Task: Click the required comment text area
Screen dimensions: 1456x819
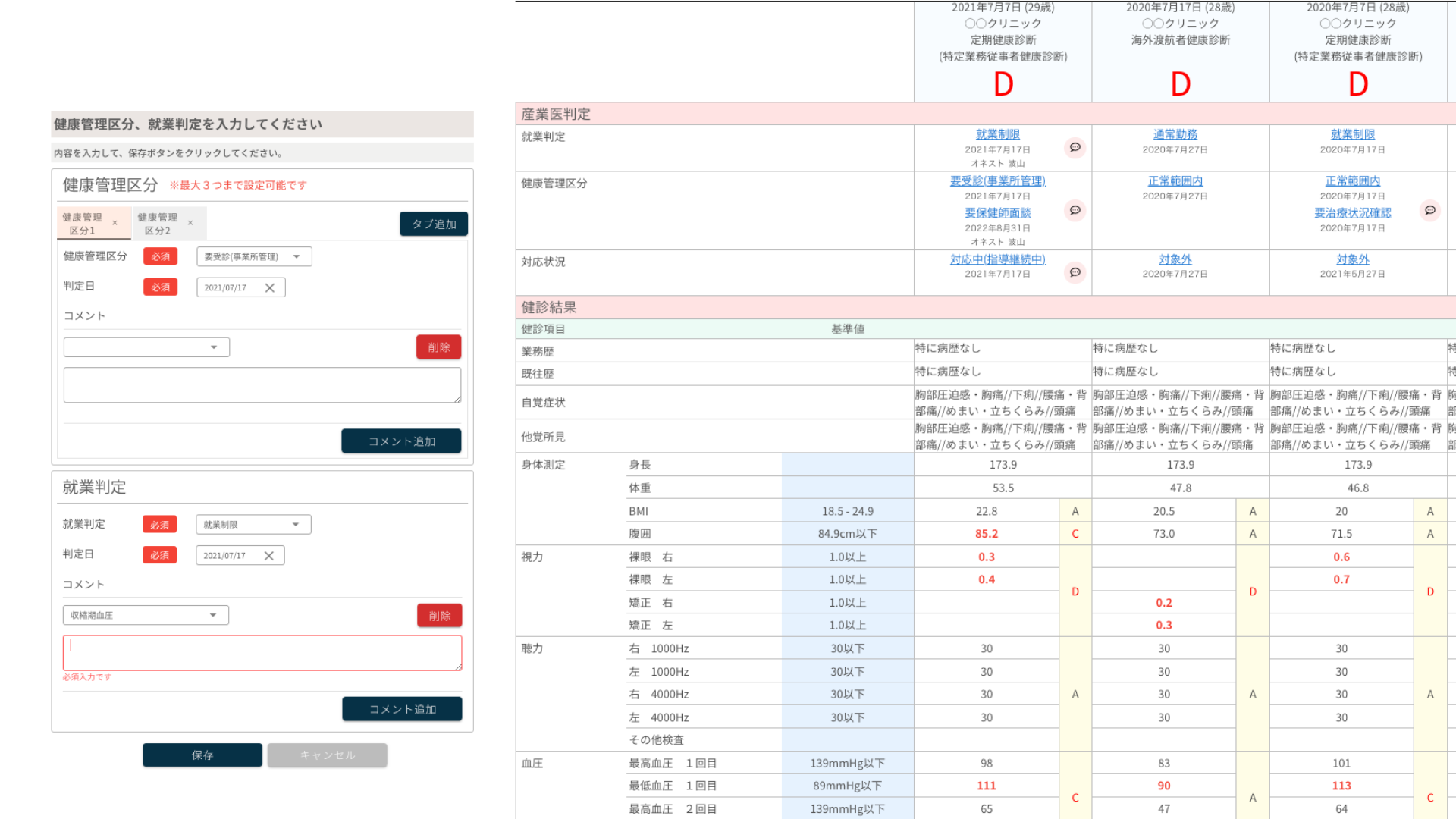Action: click(x=262, y=653)
